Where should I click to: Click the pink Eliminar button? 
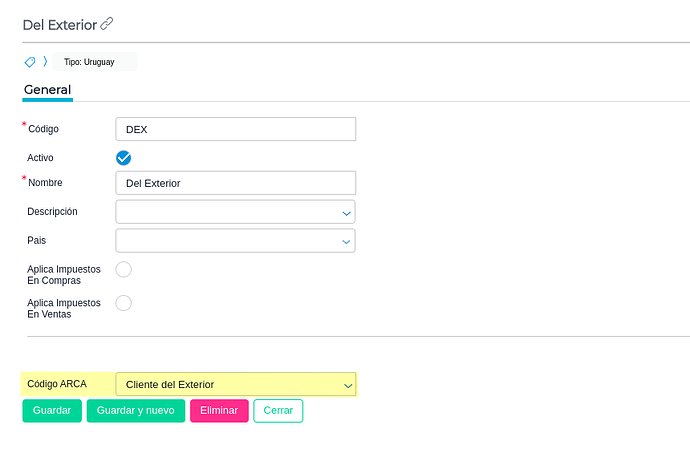pos(219,411)
